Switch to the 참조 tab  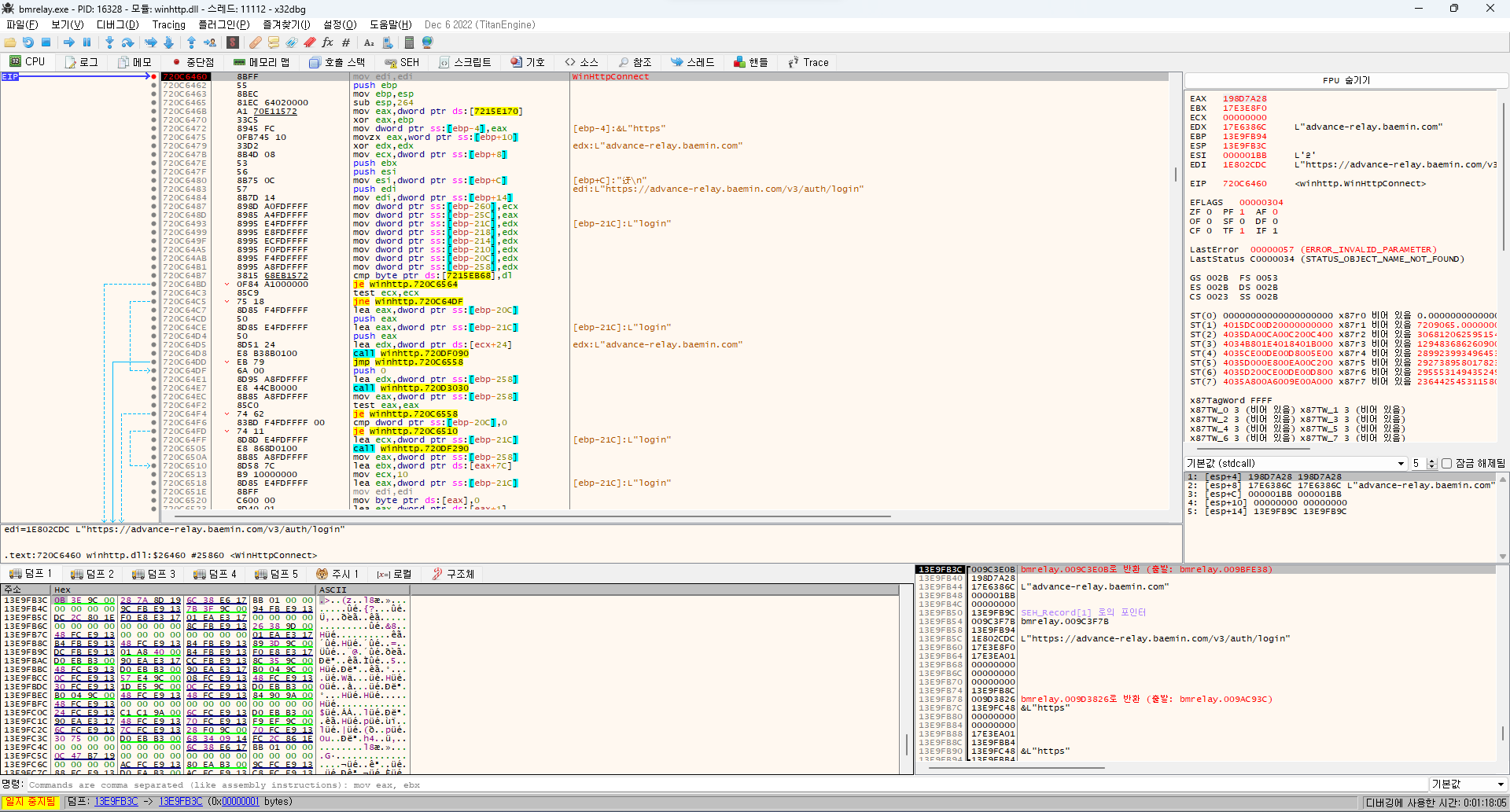tap(635, 62)
